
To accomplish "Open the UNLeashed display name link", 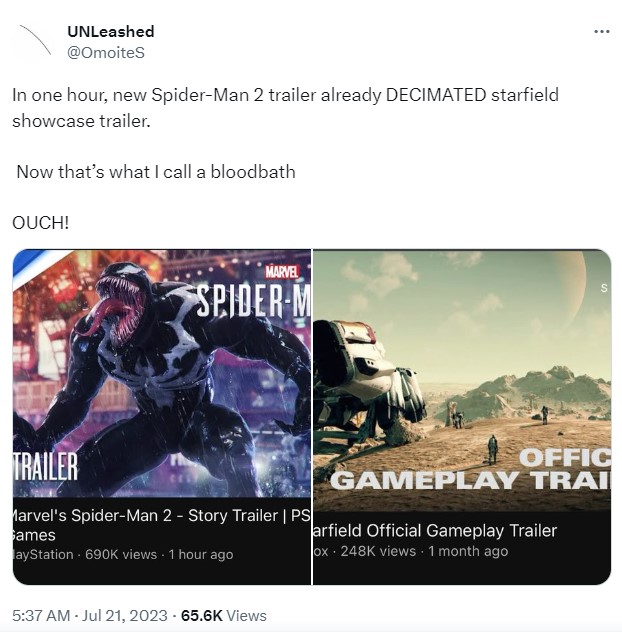I will (x=110, y=31).
